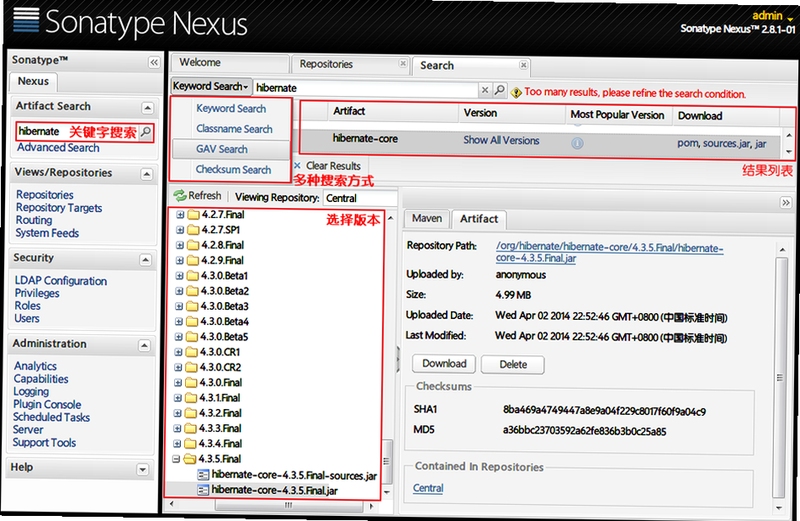
Task: Open the Central repository link
Action: (428, 488)
